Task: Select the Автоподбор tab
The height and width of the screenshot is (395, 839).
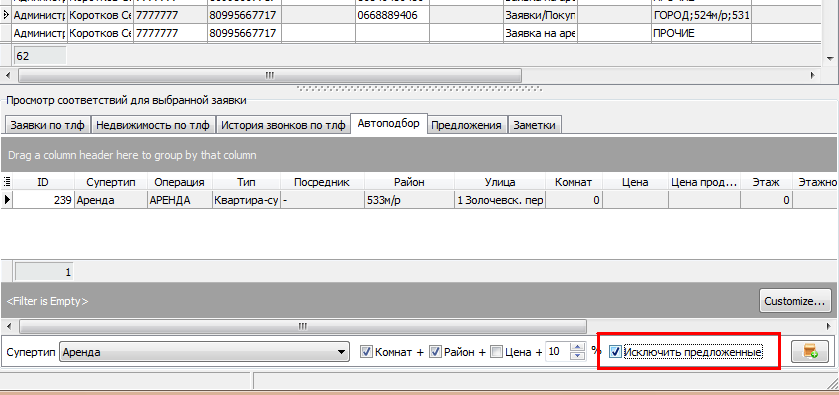Action: [x=389, y=124]
